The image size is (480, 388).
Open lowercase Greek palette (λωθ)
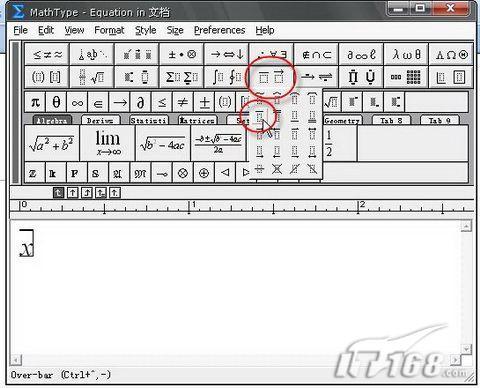coord(406,54)
